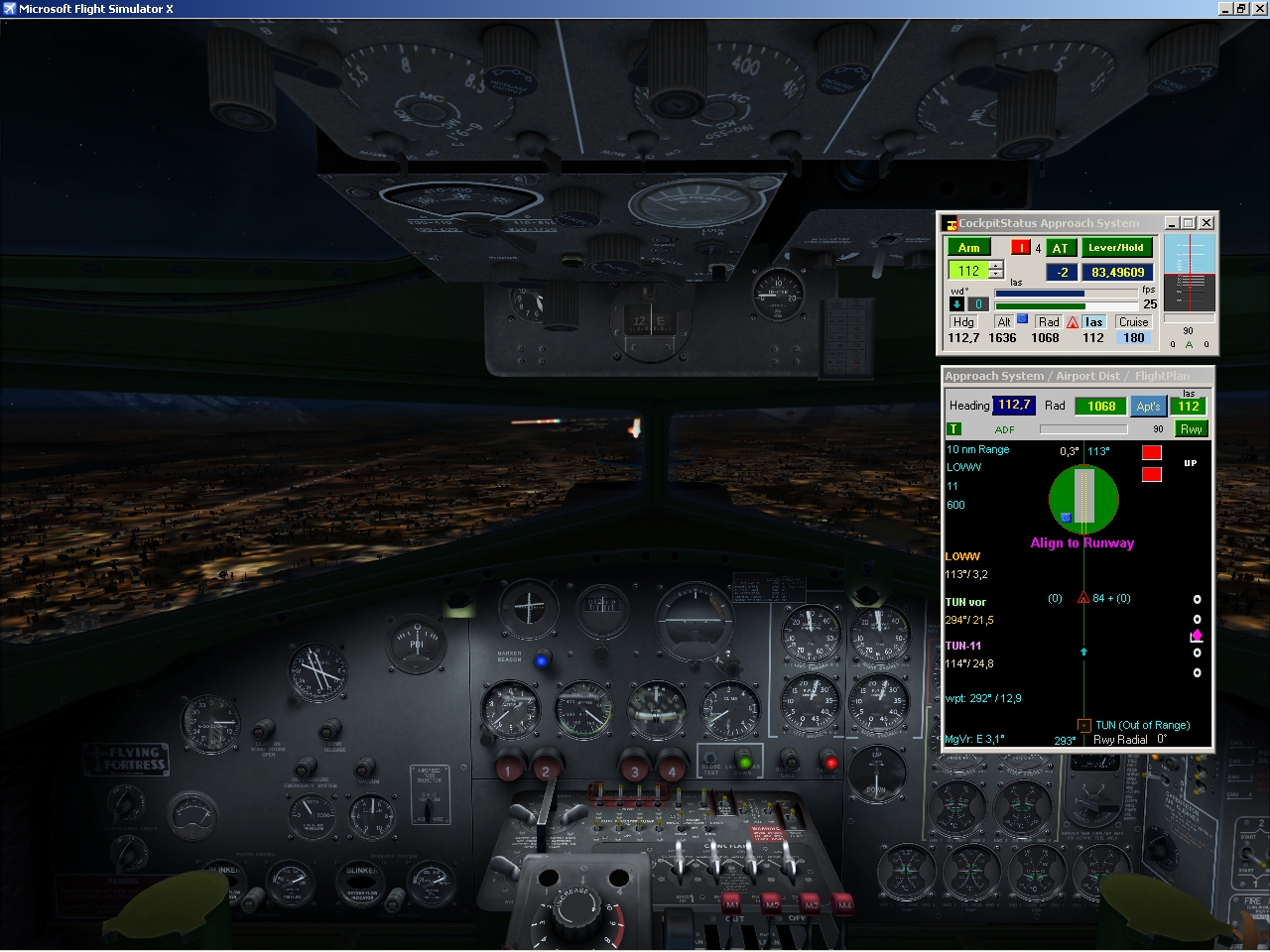
Task: Toggle the Lever/Hold button
Action: [1116, 247]
